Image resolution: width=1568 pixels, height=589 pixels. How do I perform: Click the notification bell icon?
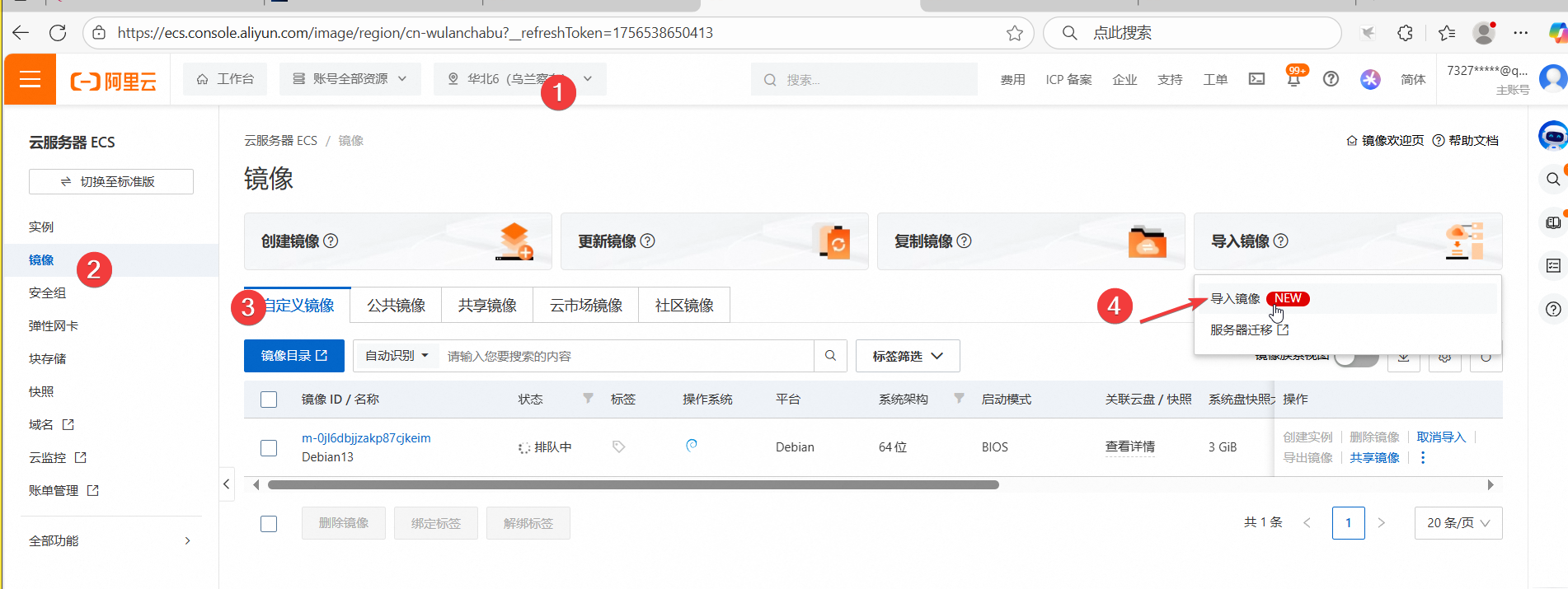click(1293, 80)
